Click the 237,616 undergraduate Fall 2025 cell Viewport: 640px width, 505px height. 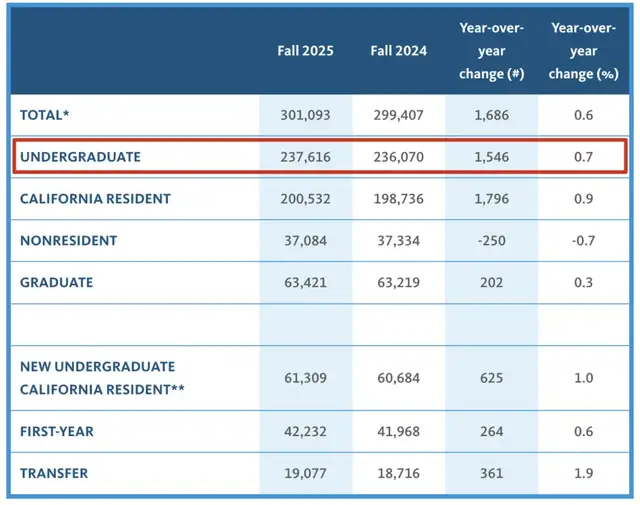coord(305,157)
